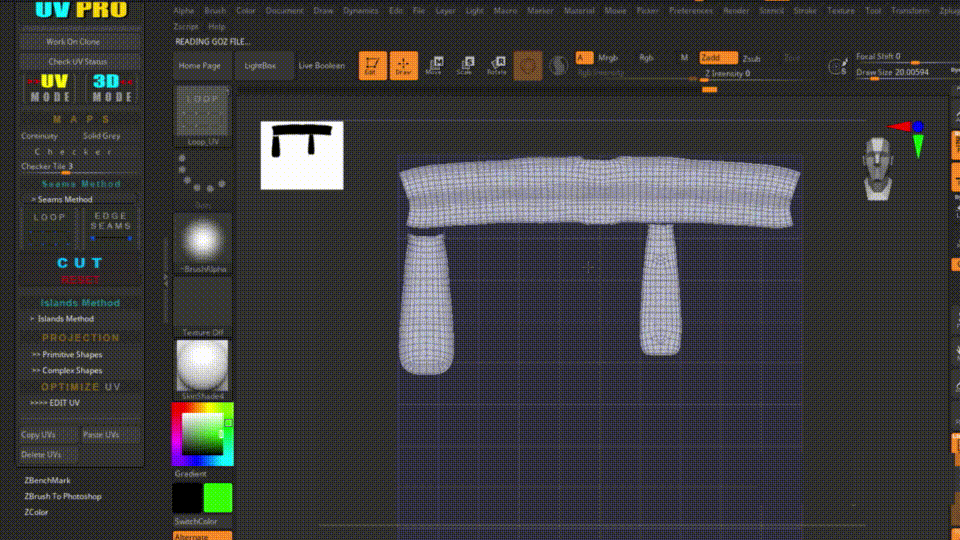
Task: Open the Texture menu
Action: click(x=841, y=11)
